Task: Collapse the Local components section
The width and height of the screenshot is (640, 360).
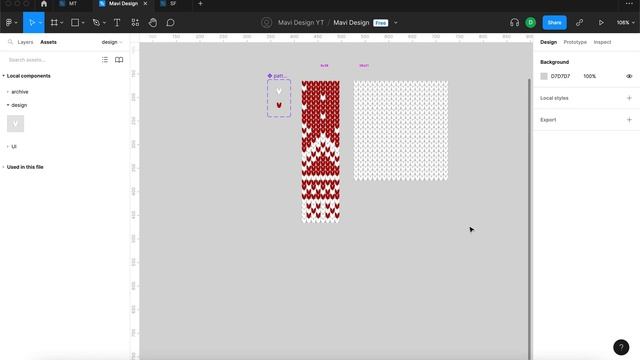Action: click(4, 76)
